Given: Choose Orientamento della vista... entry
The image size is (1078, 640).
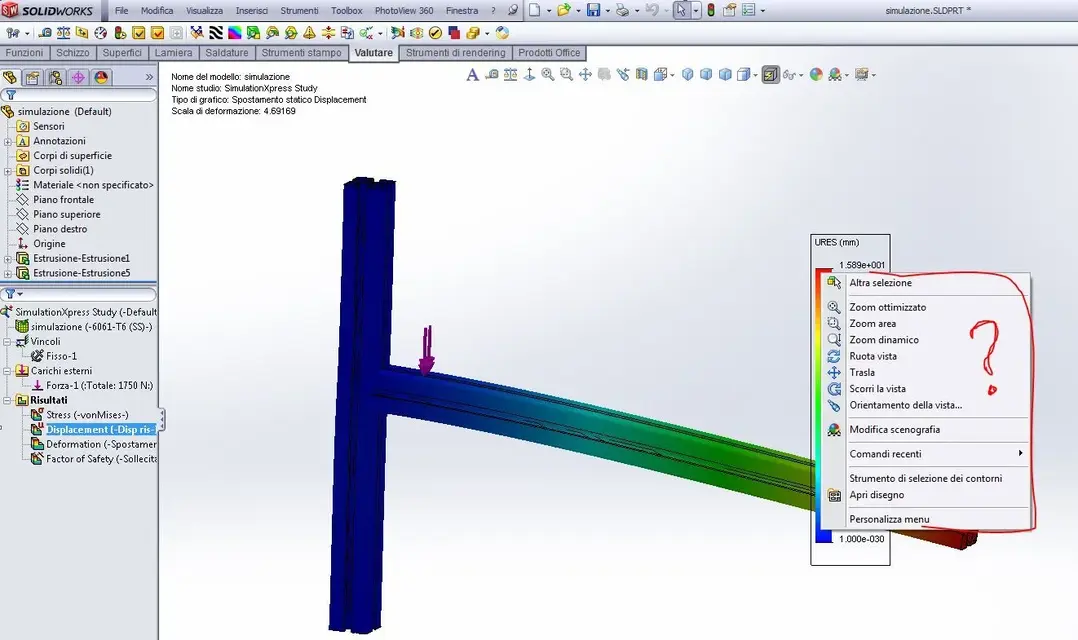Looking at the screenshot, I should coord(905,405).
